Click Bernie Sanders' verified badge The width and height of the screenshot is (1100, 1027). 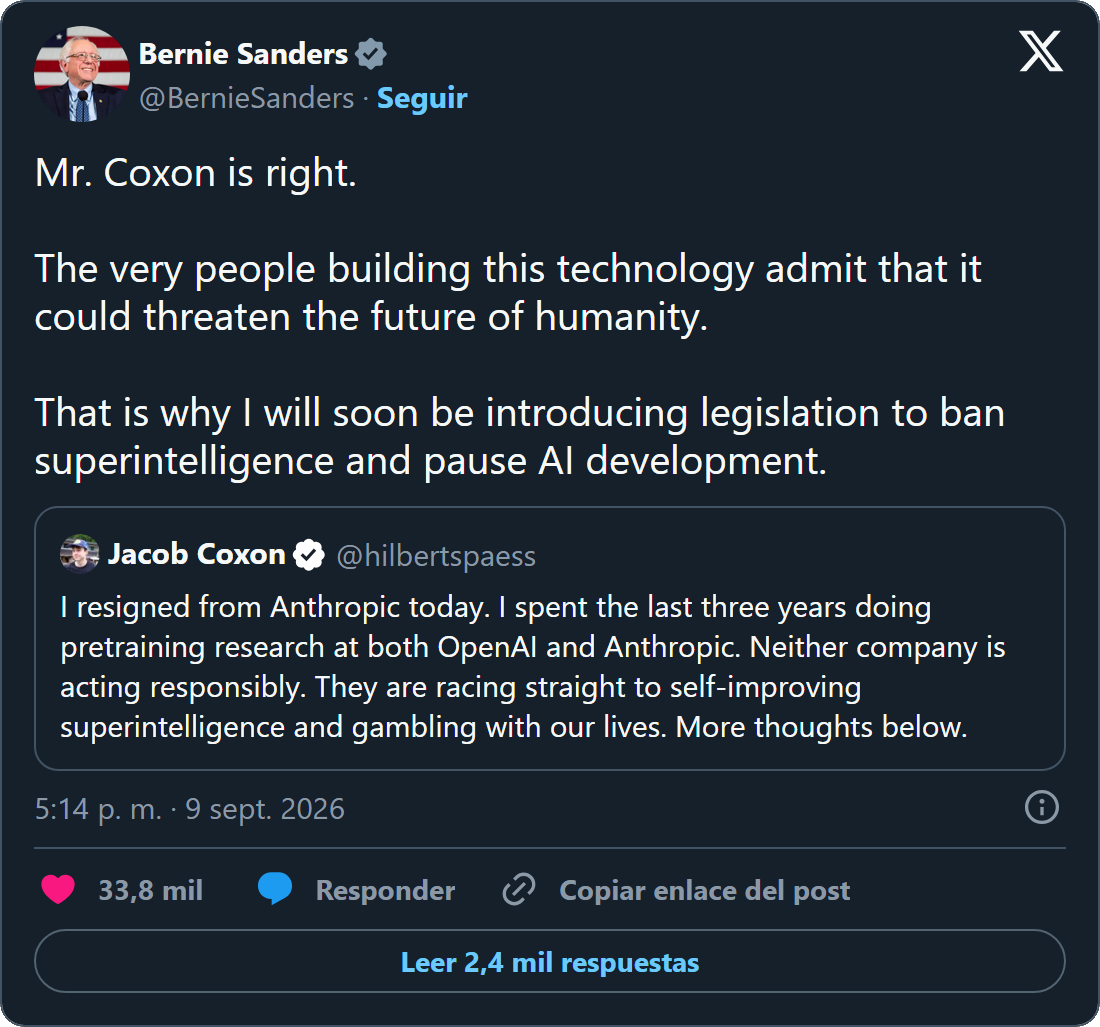(x=370, y=54)
